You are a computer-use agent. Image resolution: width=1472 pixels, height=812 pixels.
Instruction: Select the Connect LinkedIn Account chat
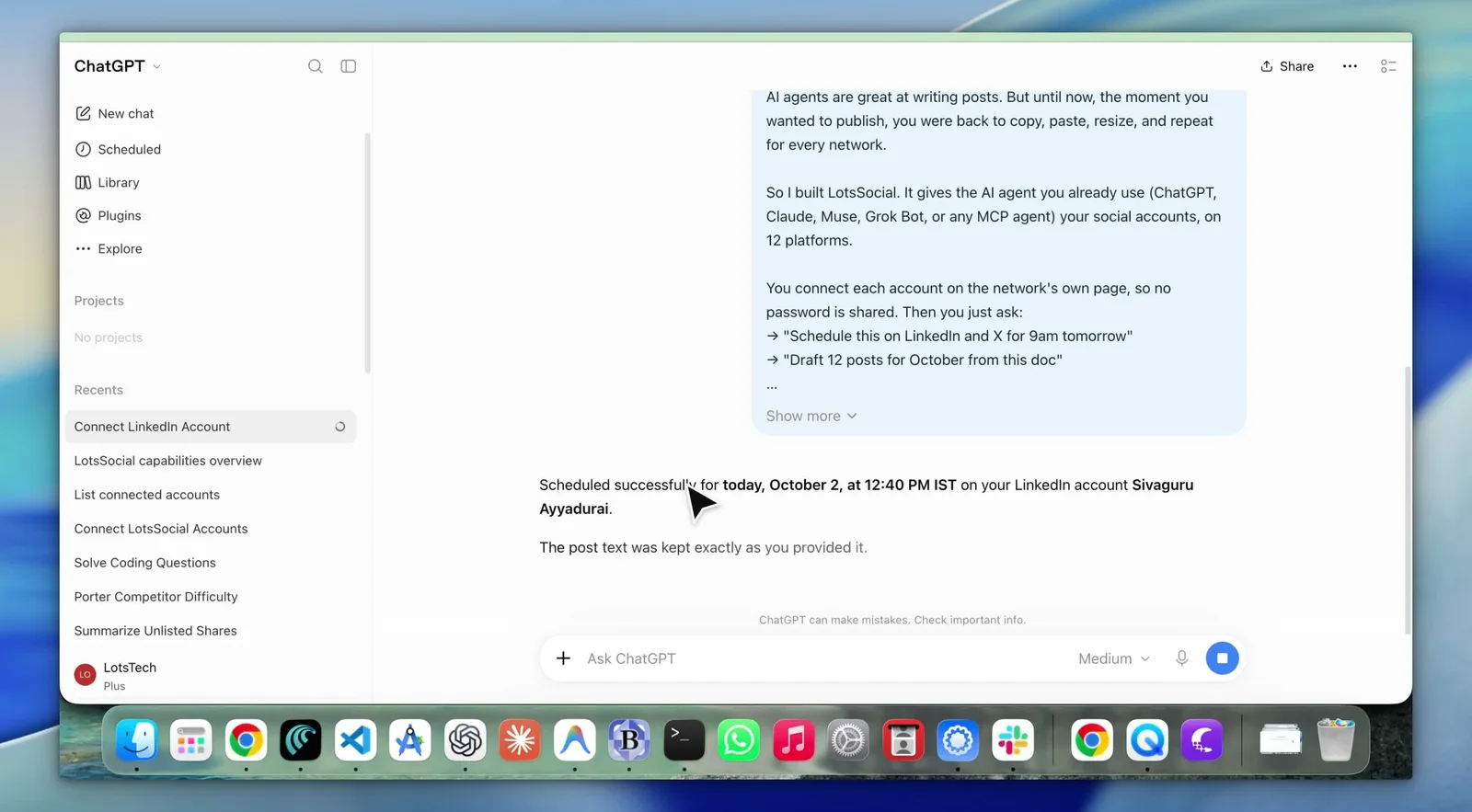[x=211, y=427]
